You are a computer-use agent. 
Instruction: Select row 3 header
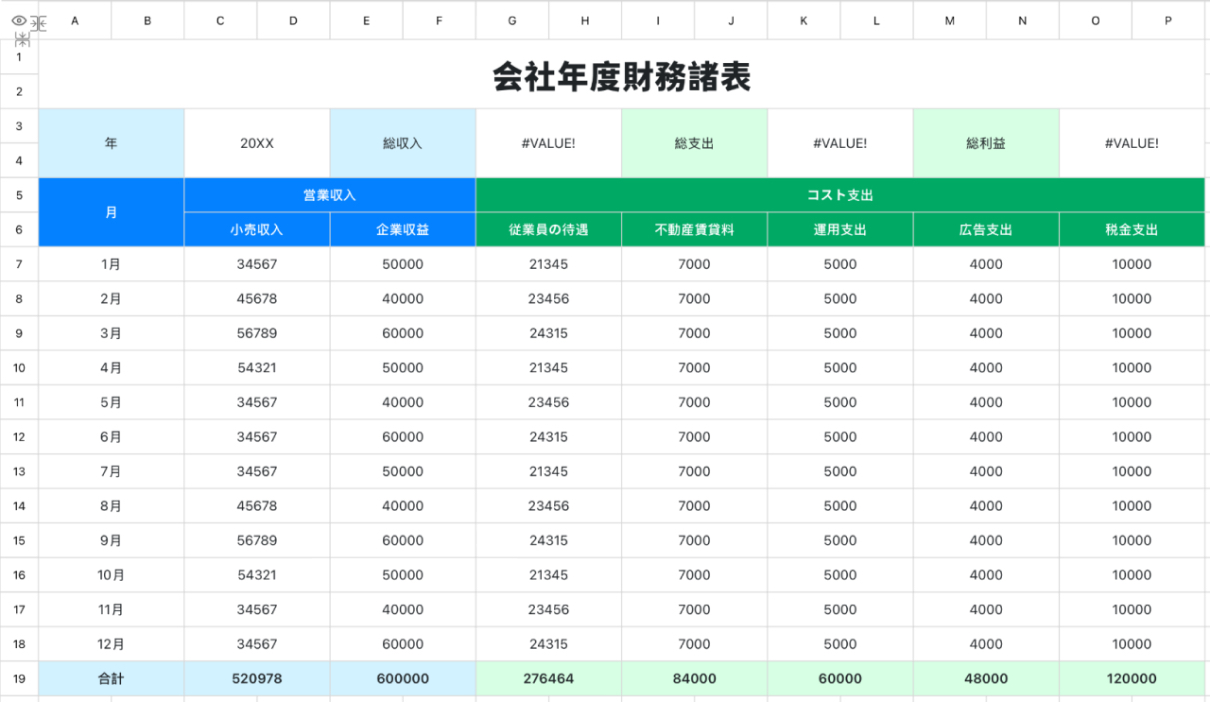(x=19, y=126)
